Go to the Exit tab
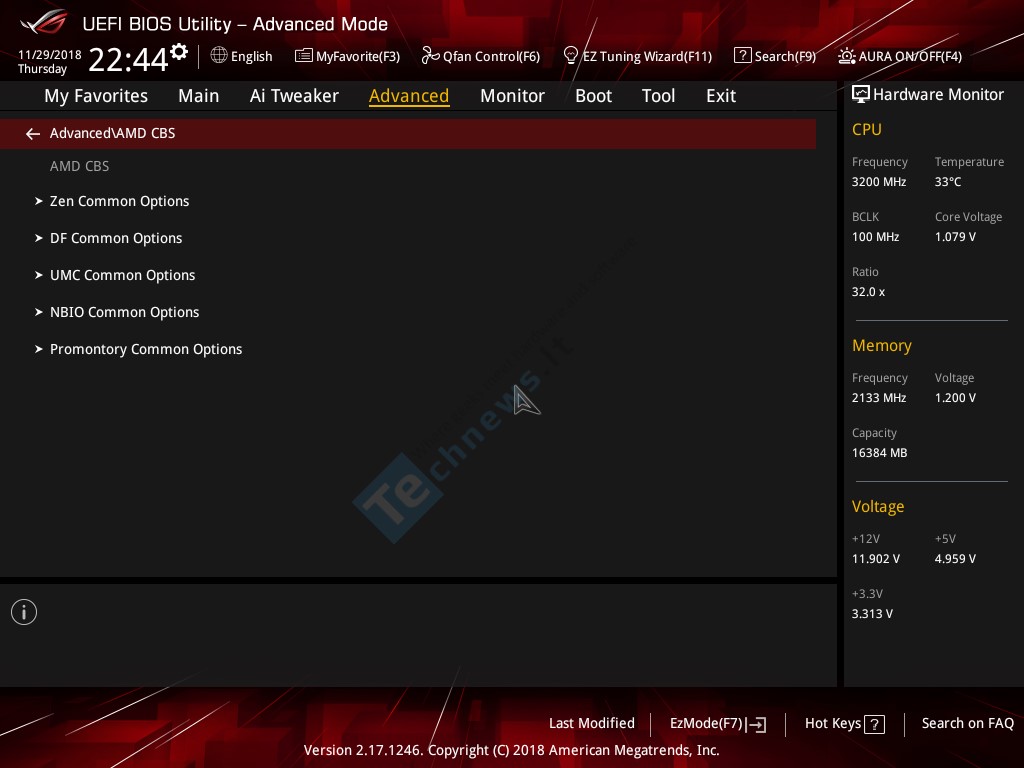The image size is (1024, 768). [x=721, y=96]
